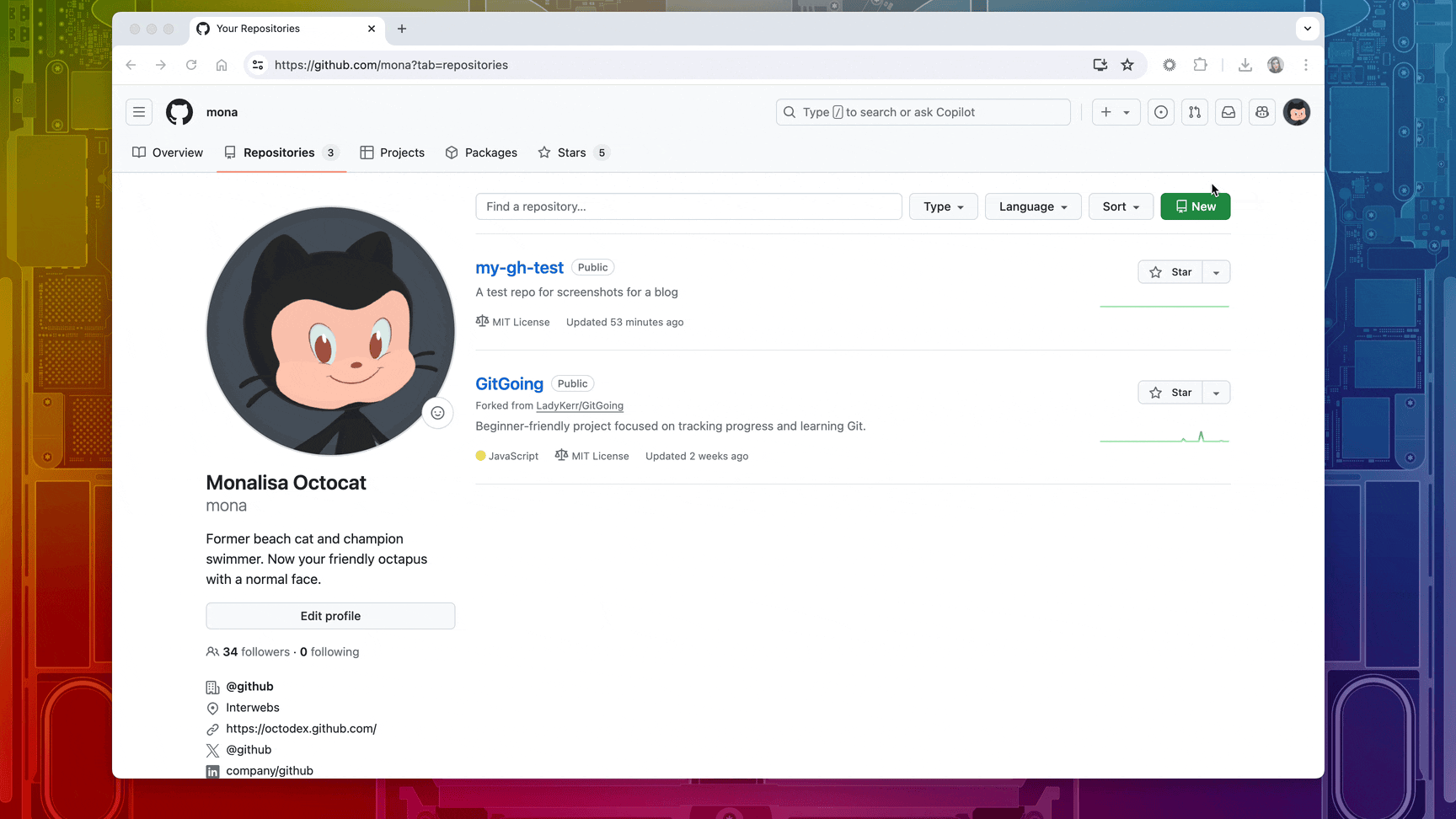Viewport: 1456px width, 819px height.
Task: Click the green New repository button
Action: pos(1195,206)
